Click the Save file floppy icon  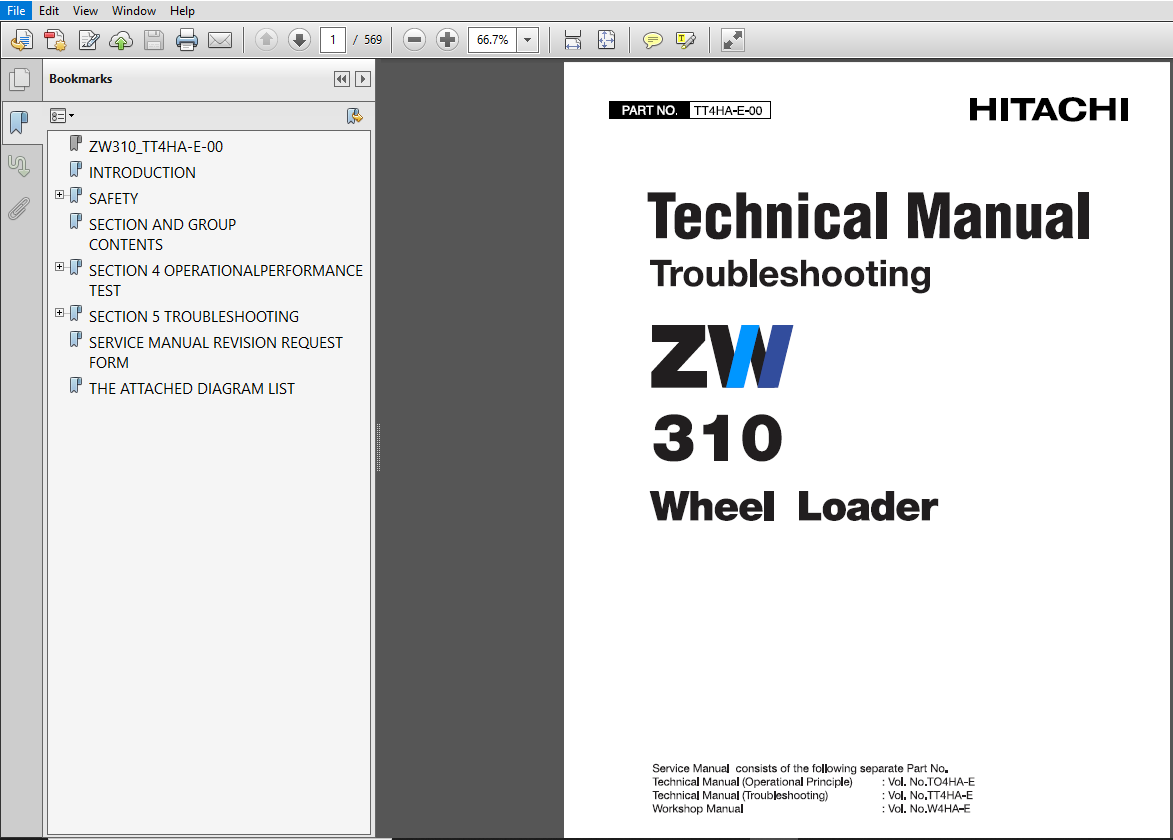154,40
